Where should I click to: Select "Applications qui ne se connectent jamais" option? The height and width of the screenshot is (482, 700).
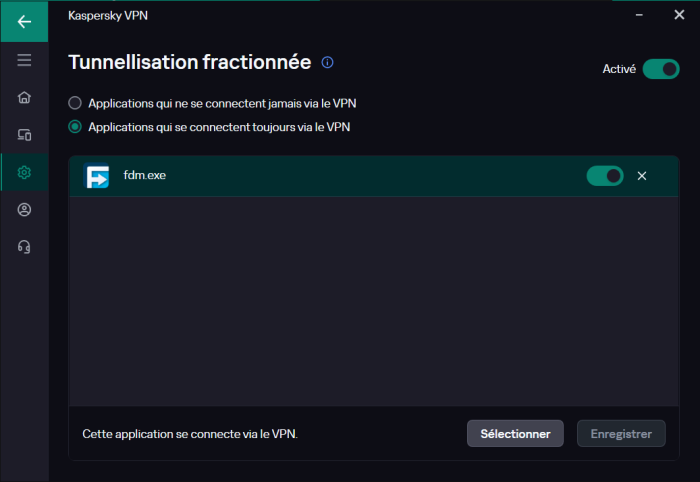click(x=75, y=103)
